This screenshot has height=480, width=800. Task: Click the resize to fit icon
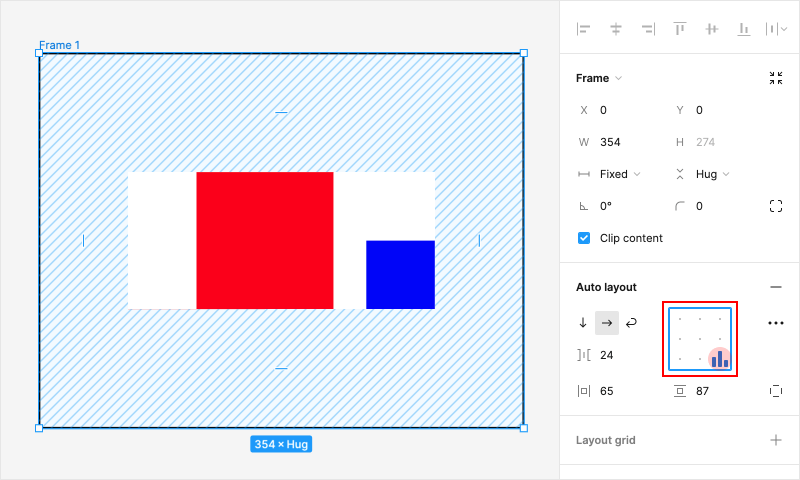pyautogui.click(x=776, y=78)
